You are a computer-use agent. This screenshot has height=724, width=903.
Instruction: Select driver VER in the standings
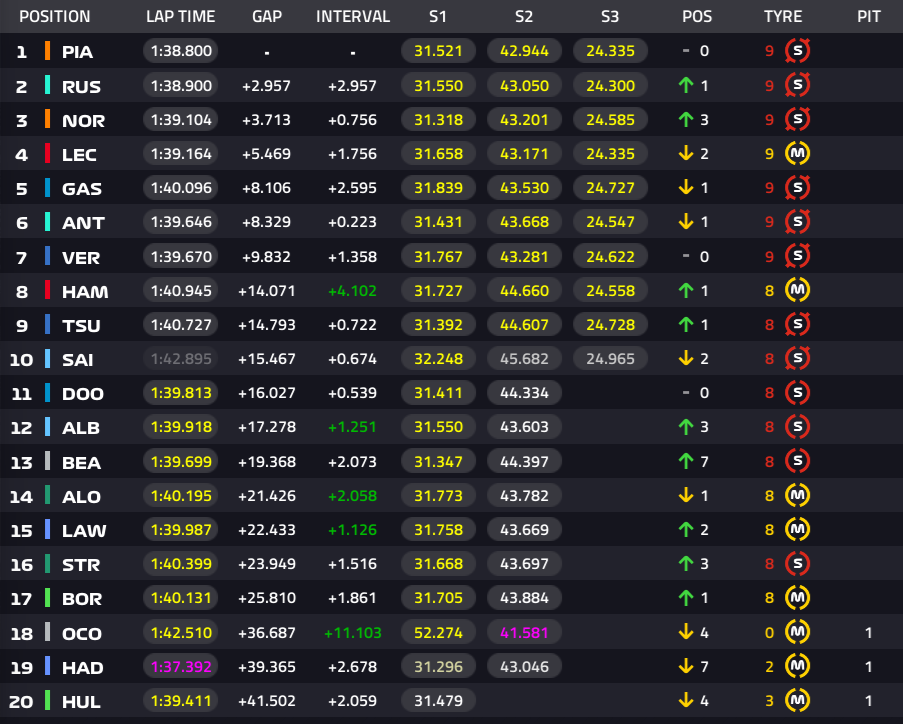tap(81, 257)
